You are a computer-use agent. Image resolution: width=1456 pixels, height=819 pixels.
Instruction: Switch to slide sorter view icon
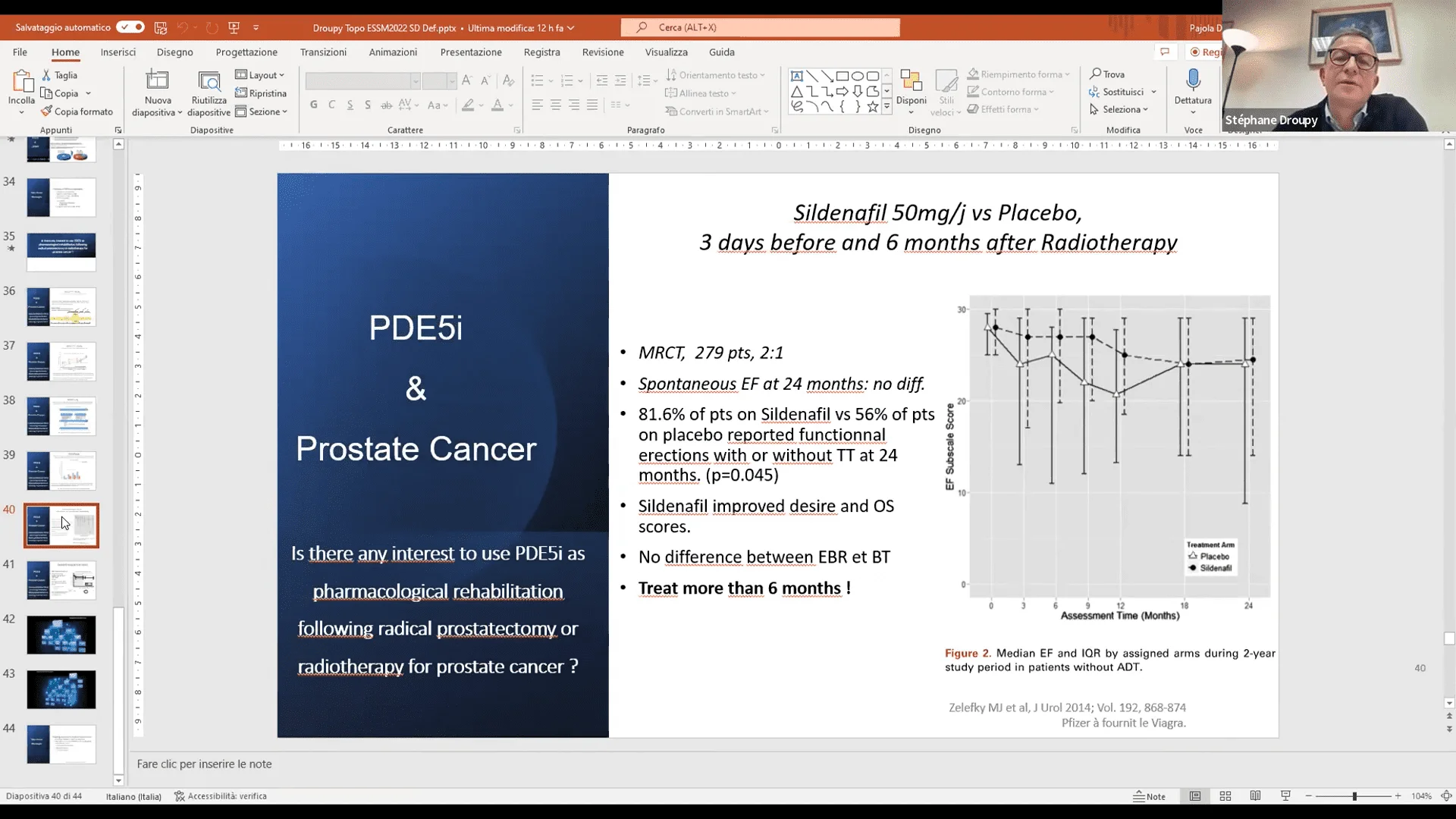1225,796
